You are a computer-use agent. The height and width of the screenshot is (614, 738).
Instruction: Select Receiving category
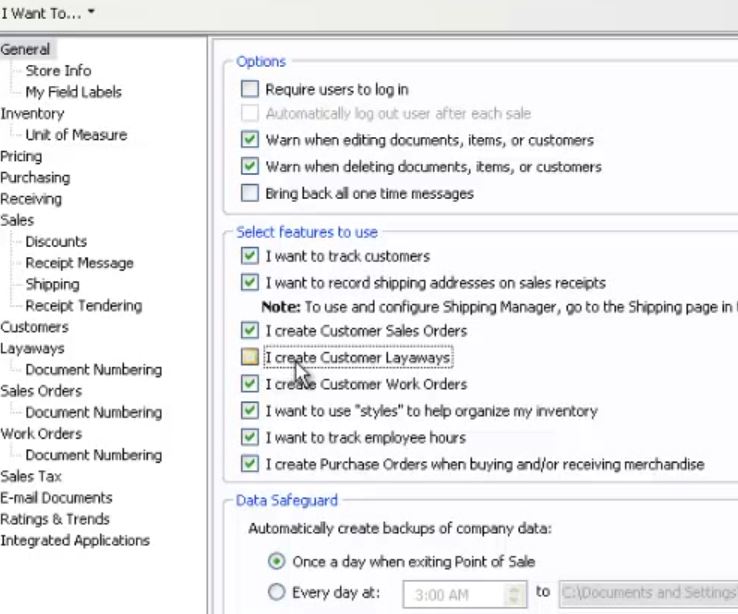coord(31,199)
